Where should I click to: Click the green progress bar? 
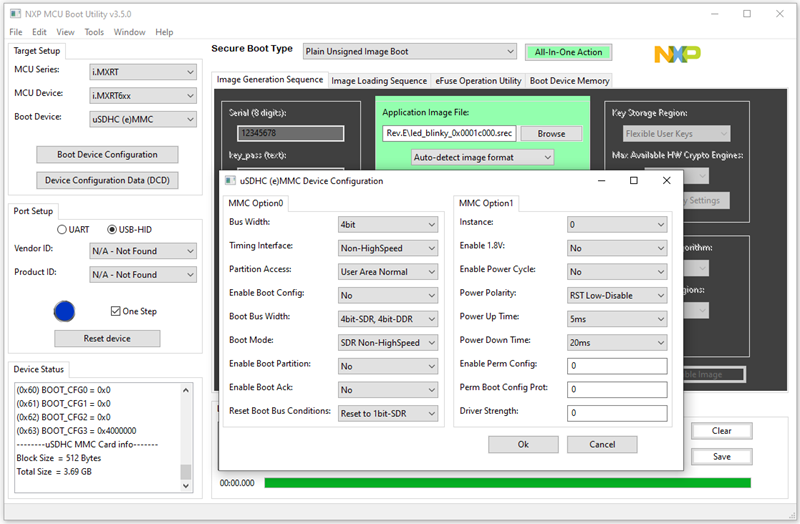(508, 483)
